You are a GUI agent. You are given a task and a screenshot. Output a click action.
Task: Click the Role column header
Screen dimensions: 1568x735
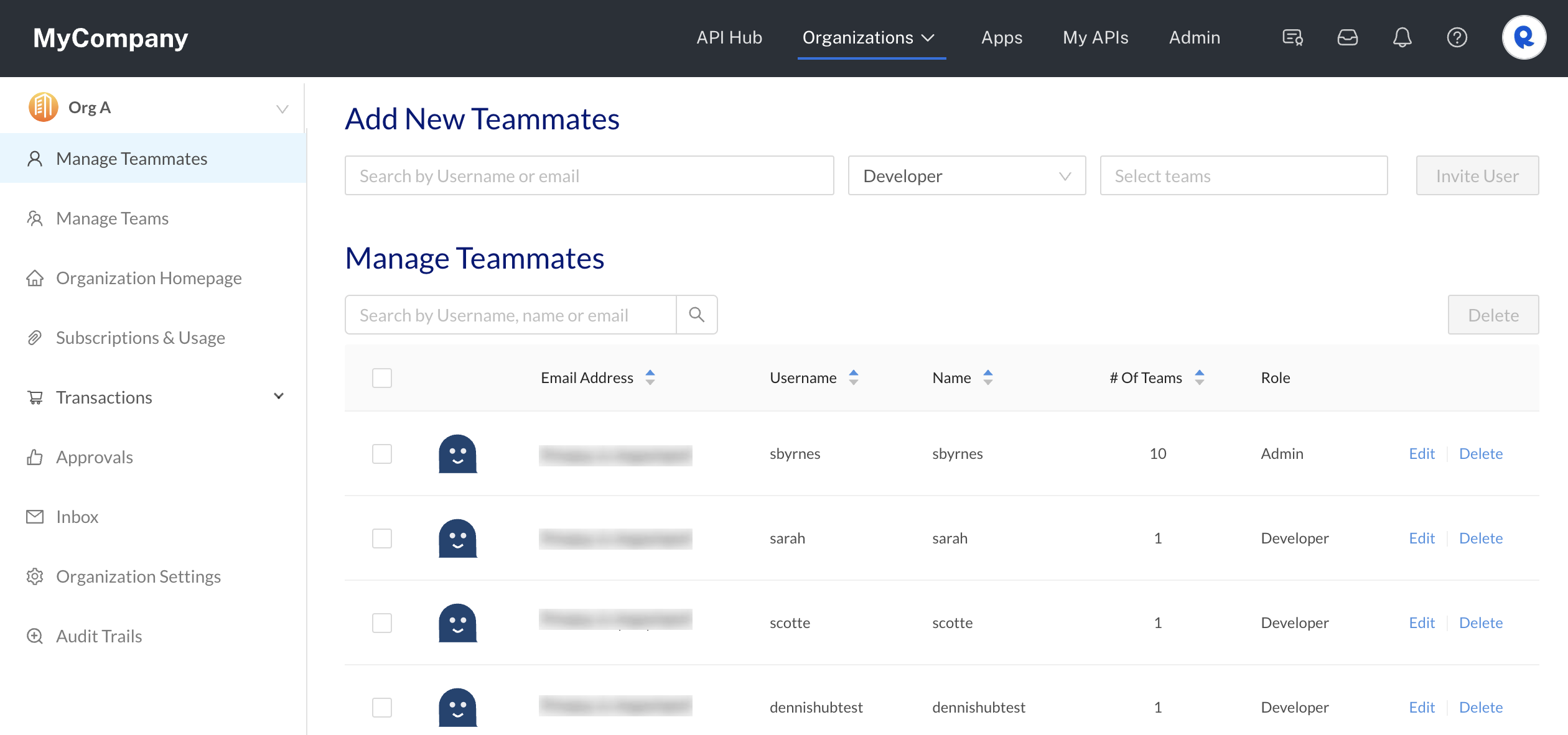pos(1276,377)
